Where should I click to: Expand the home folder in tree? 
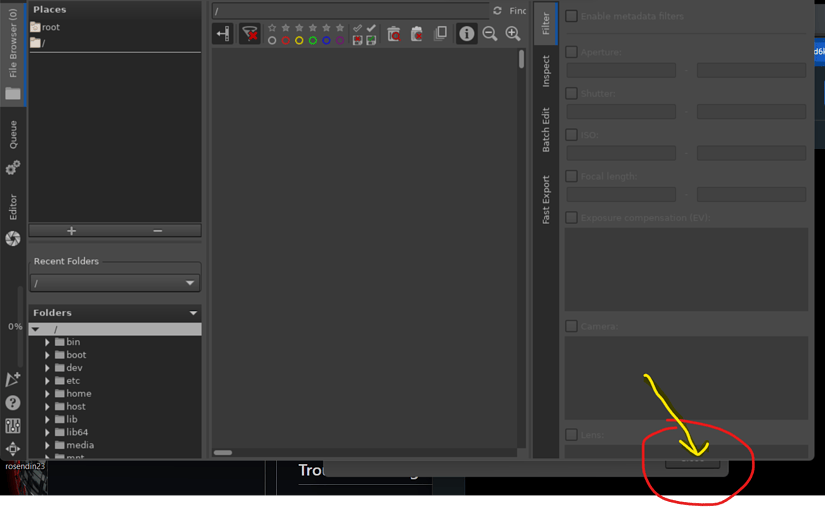(47, 394)
